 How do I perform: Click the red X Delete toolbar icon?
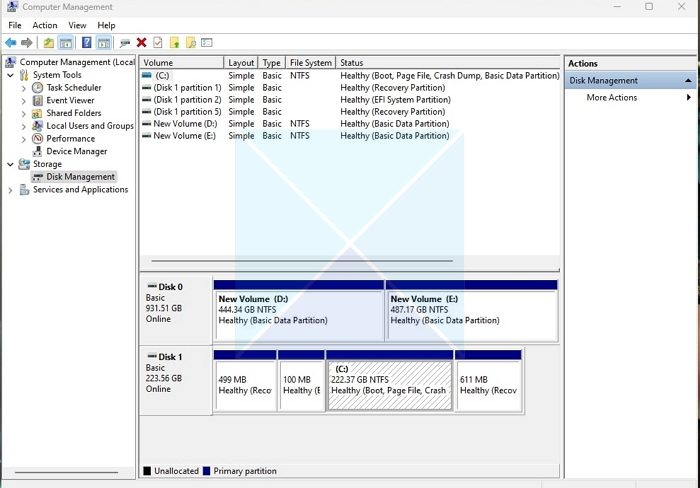pyautogui.click(x=142, y=43)
